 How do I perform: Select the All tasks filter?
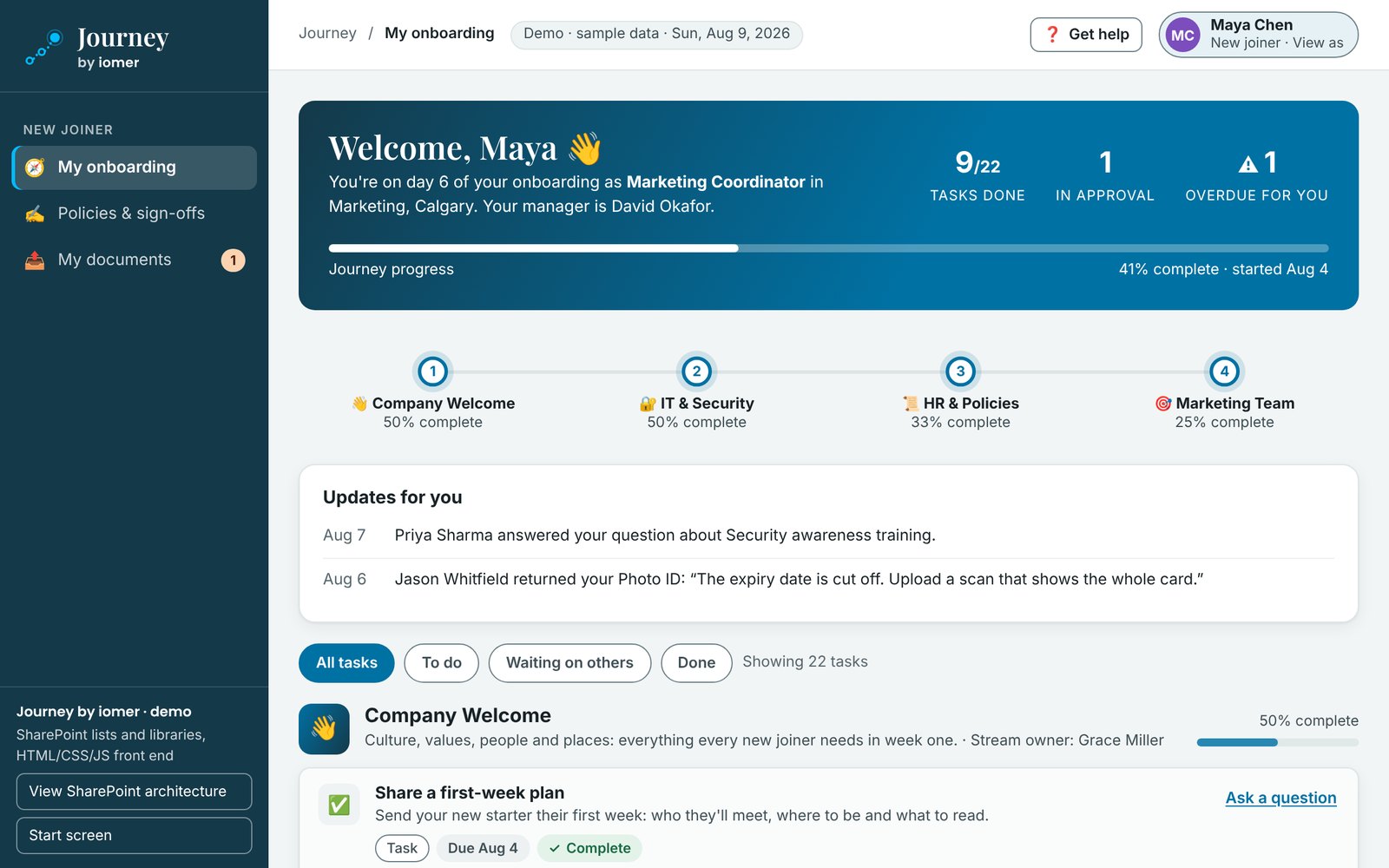346,663
